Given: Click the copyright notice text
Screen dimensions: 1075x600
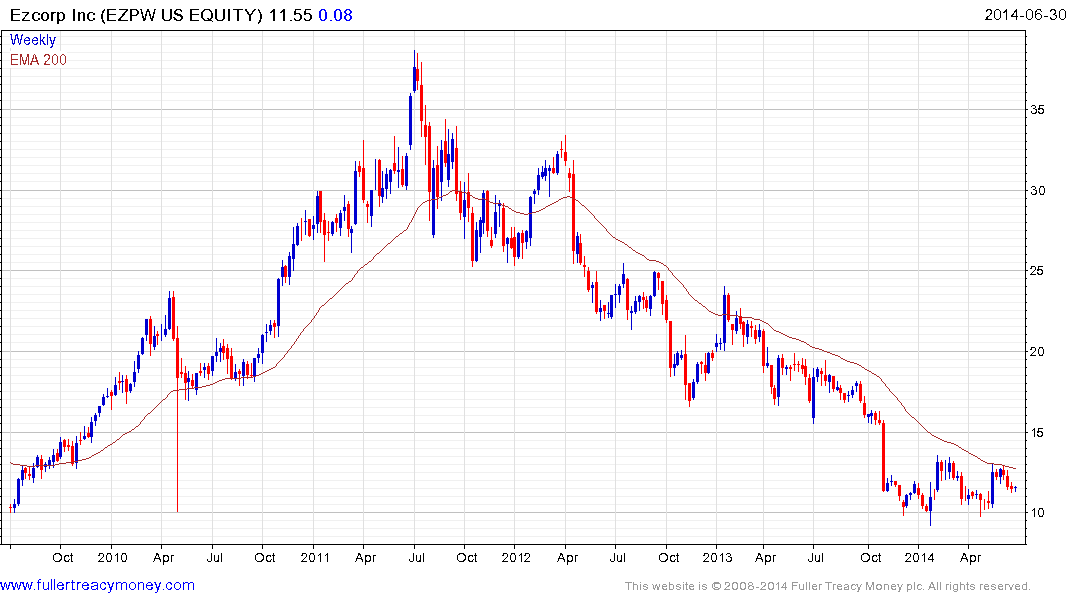Looking at the screenshot, I should tap(828, 586).
